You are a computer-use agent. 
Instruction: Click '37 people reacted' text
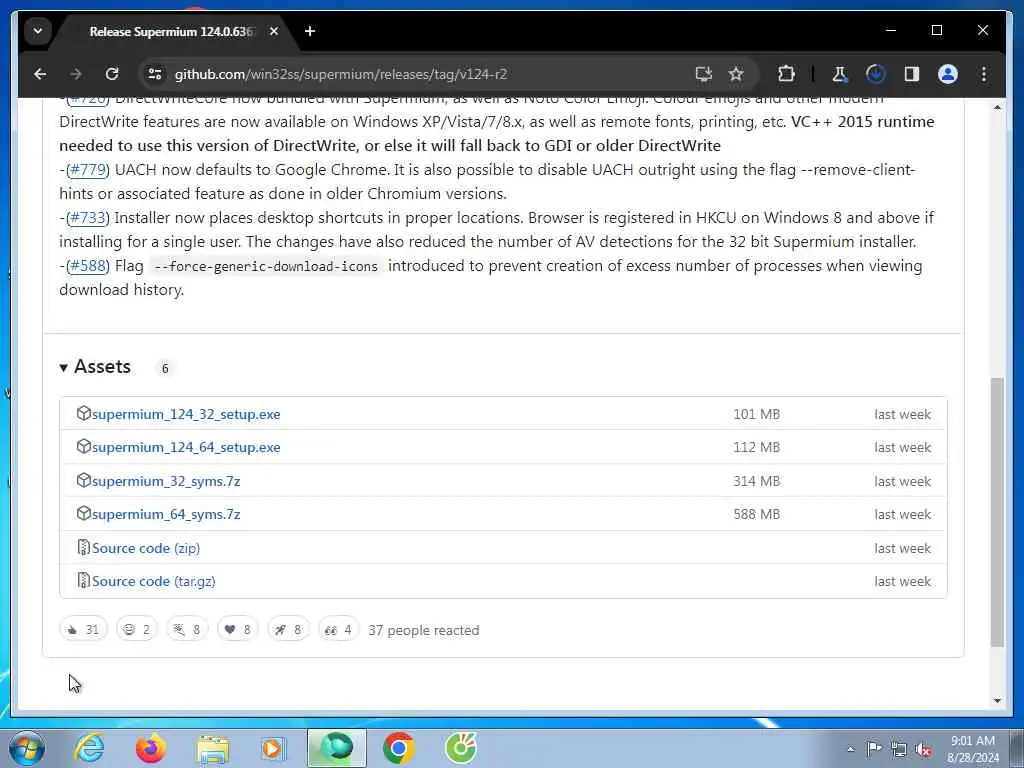(424, 630)
